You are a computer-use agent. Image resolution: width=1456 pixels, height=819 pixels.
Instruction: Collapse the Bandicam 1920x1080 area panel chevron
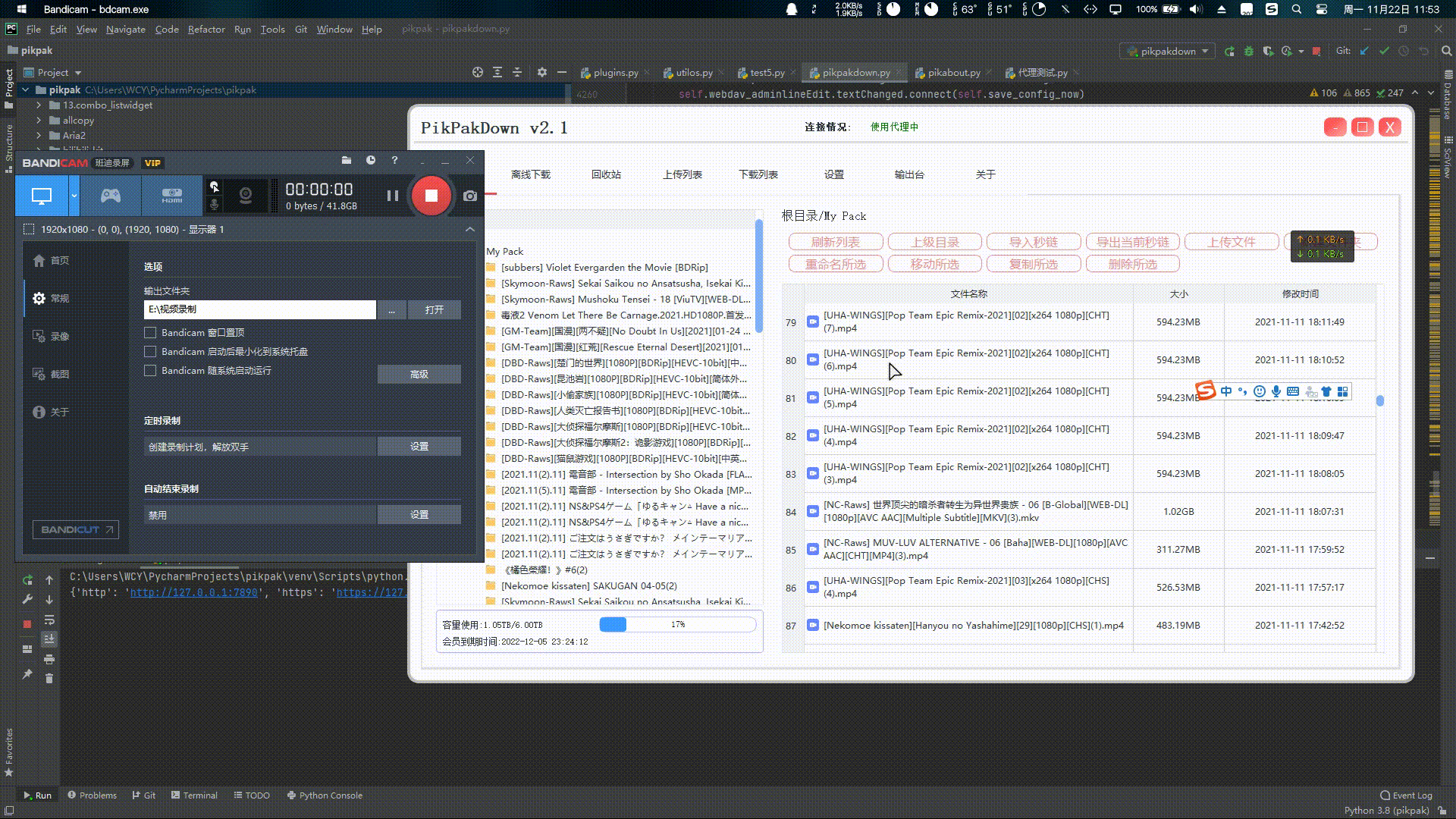pyautogui.click(x=470, y=229)
